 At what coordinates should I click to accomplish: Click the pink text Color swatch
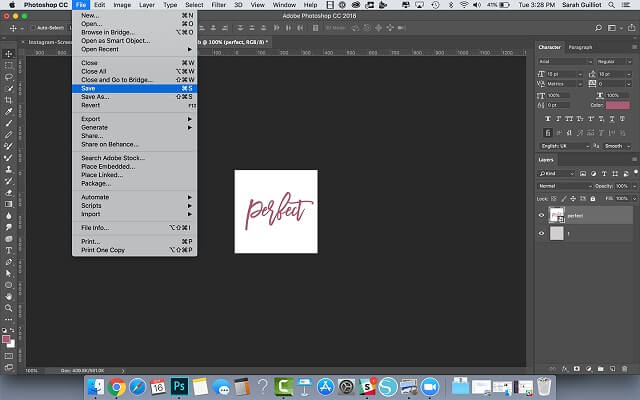pos(617,105)
